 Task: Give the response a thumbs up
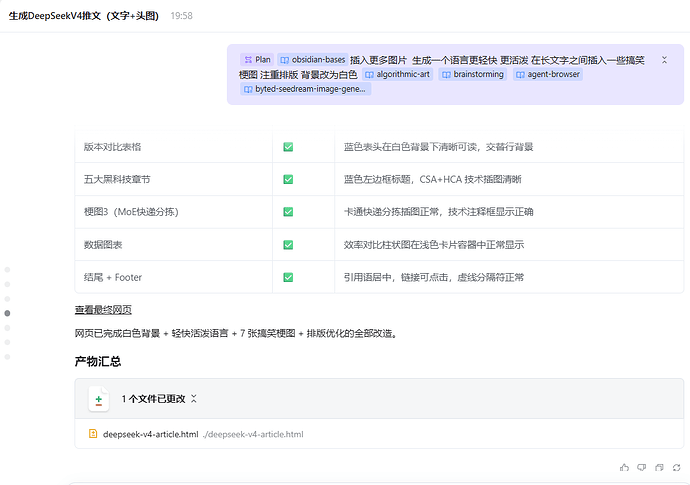coord(625,467)
